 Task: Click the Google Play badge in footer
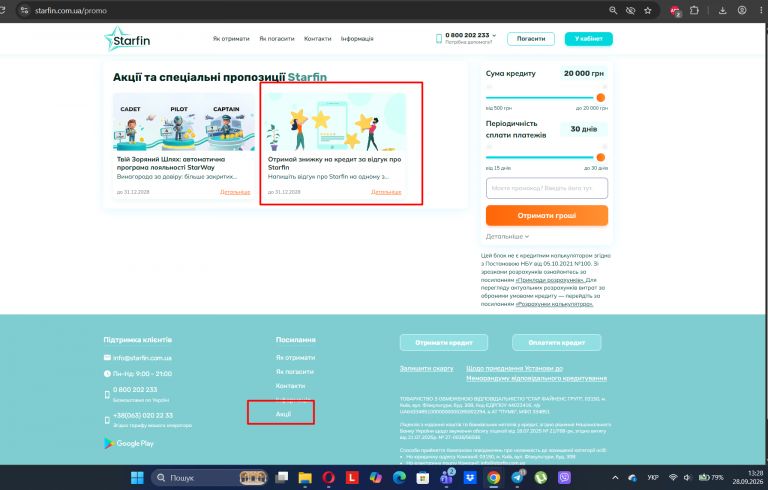click(129, 443)
